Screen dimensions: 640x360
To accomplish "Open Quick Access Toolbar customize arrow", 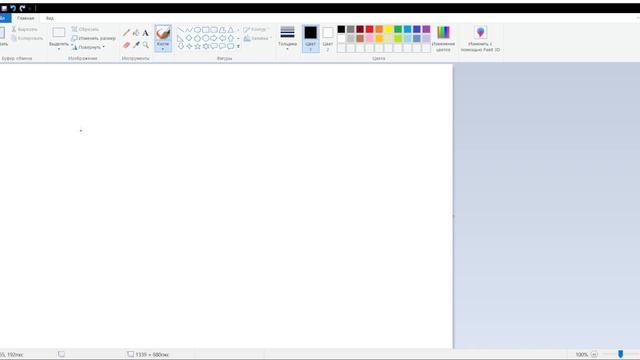I will 30,8.
